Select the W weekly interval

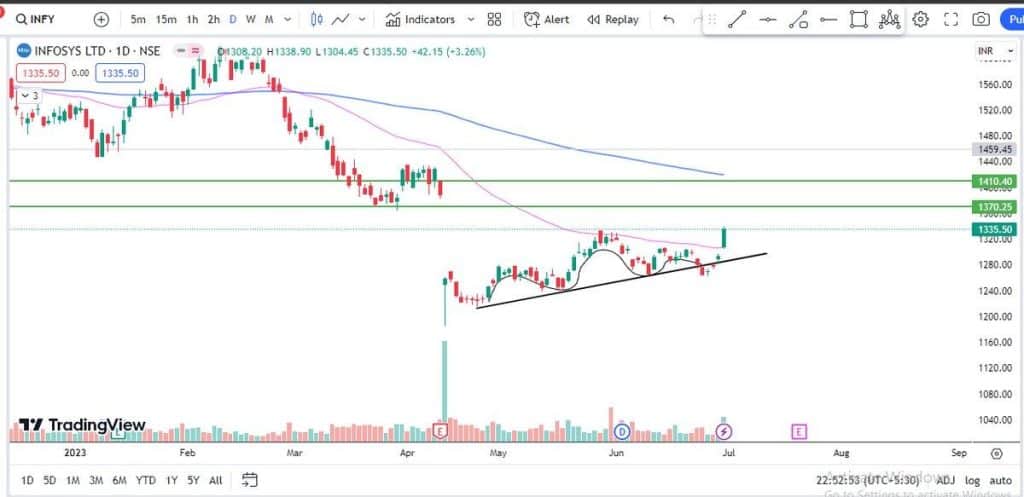pyautogui.click(x=250, y=20)
